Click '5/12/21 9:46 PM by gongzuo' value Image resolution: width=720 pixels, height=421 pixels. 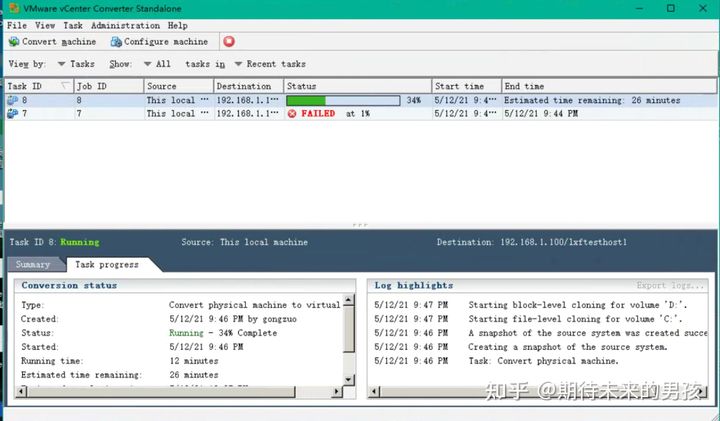(x=233, y=319)
